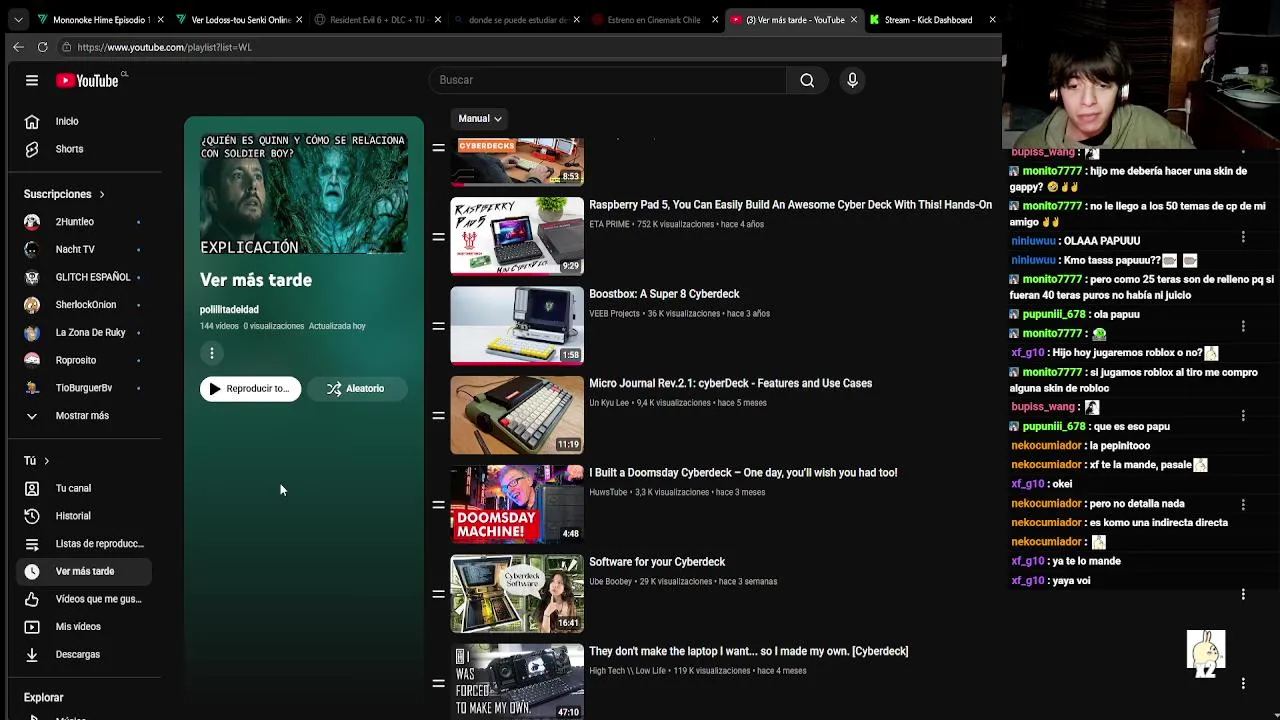
Task: Open Vídeos que me gustan sidebar entry
Action: 84,599
